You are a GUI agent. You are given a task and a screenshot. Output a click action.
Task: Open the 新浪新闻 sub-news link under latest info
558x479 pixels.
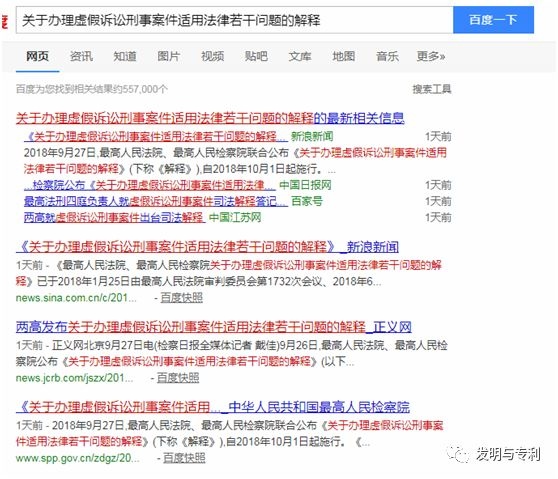[156, 136]
